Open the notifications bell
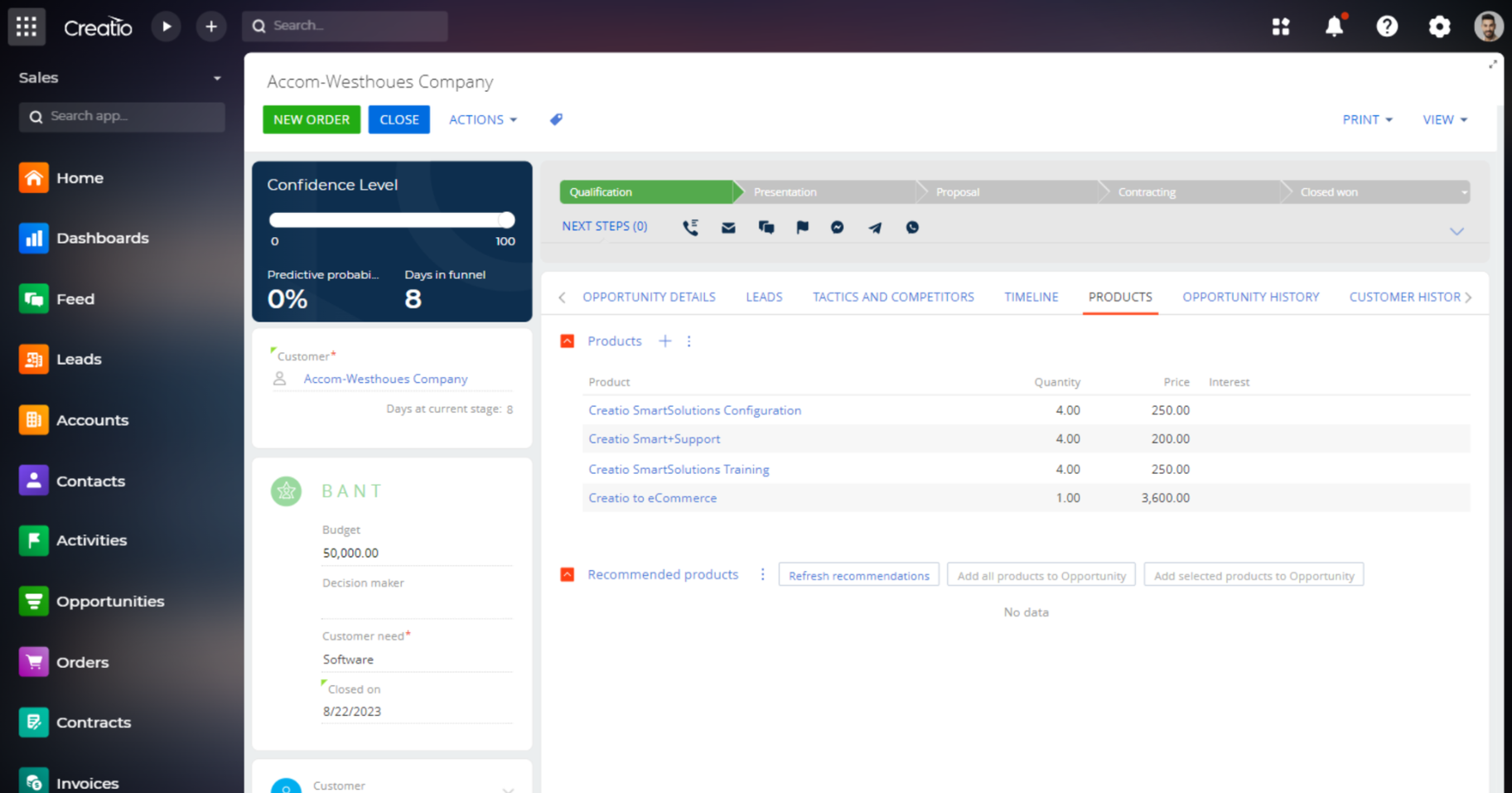 click(1334, 27)
